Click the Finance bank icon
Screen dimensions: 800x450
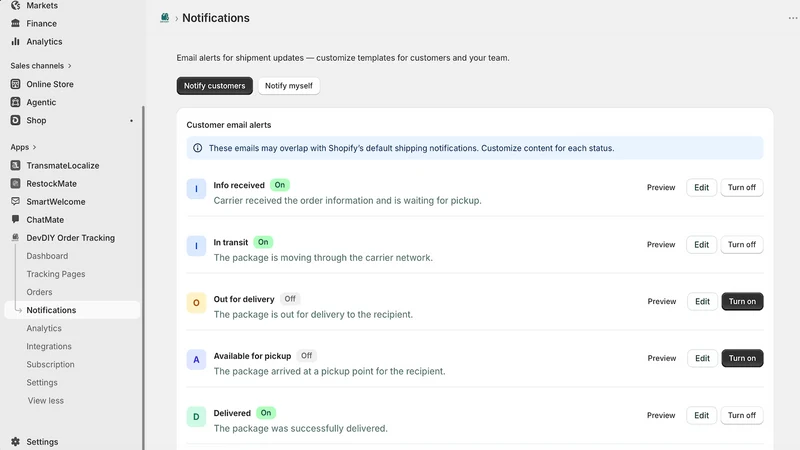tap(15, 23)
